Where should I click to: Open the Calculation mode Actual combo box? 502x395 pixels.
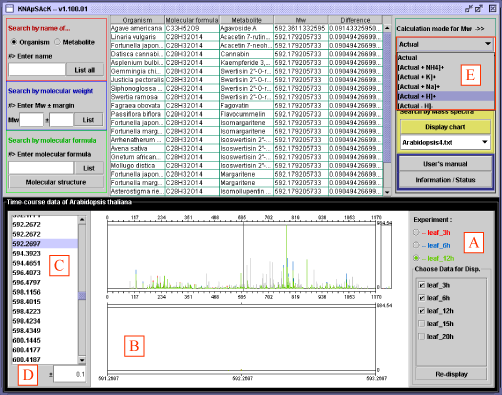click(445, 44)
